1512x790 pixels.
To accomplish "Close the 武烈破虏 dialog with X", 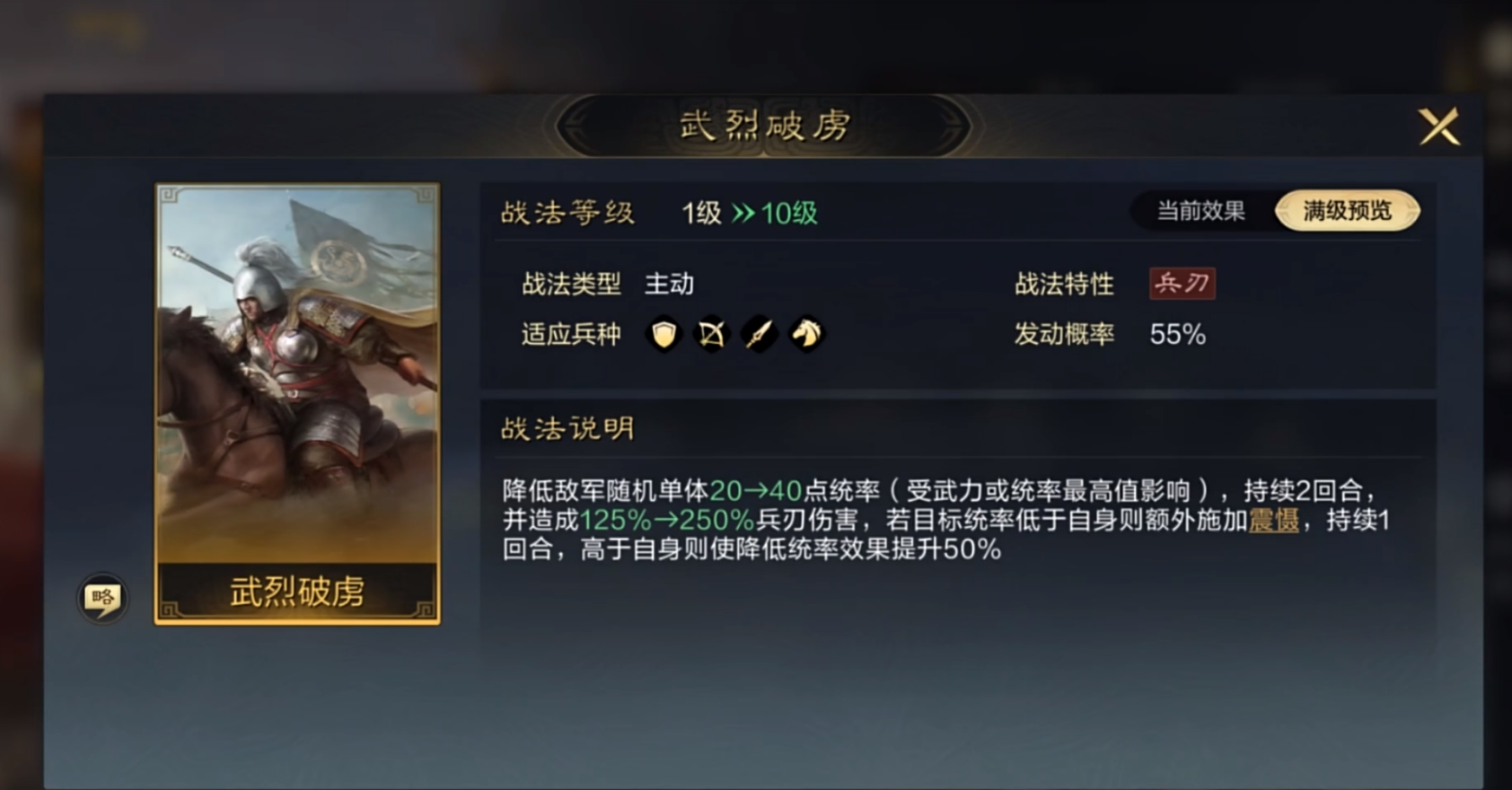I will [x=1439, y=127].
